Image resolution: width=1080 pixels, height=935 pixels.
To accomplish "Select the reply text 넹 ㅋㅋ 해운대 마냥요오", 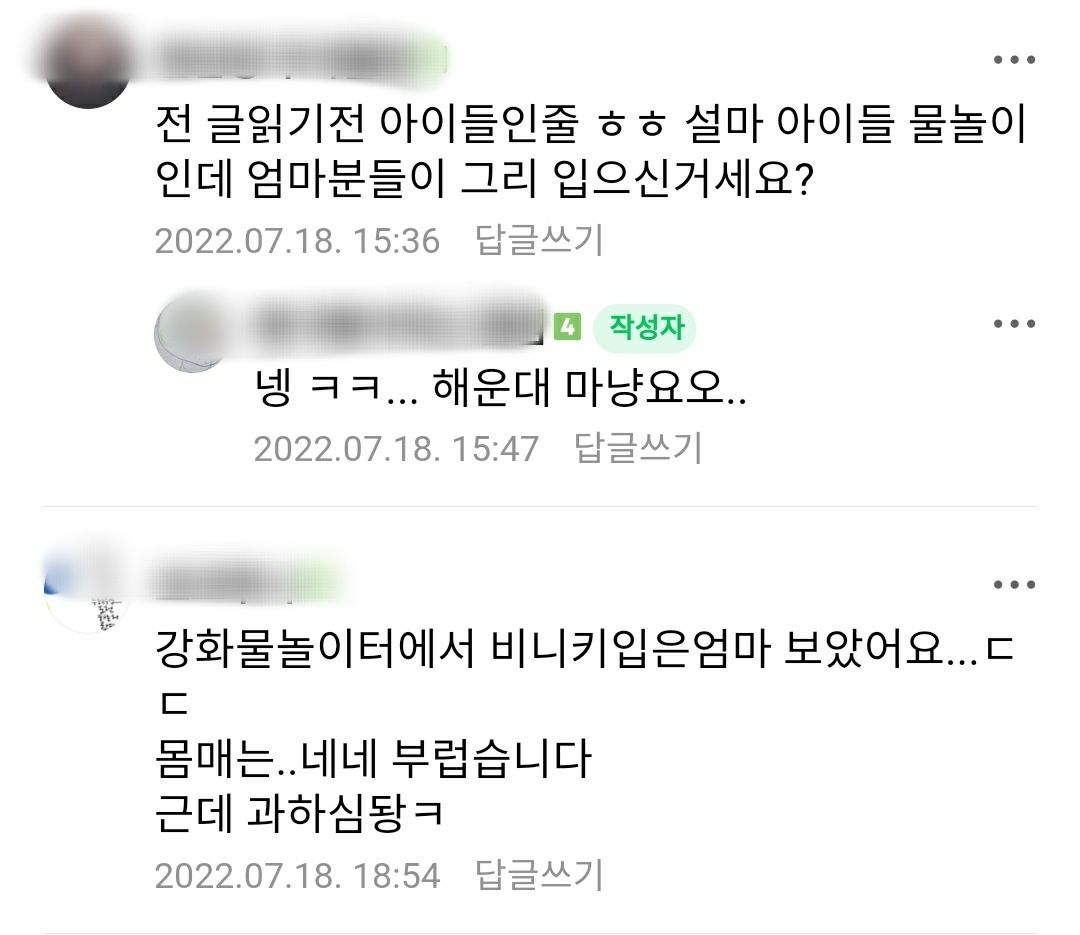I will (501, 389).
